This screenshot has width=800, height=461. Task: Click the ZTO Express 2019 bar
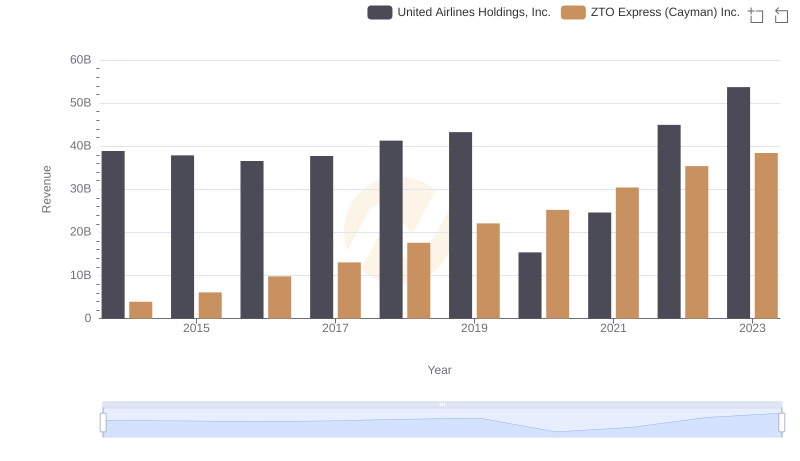coord(488,271)
